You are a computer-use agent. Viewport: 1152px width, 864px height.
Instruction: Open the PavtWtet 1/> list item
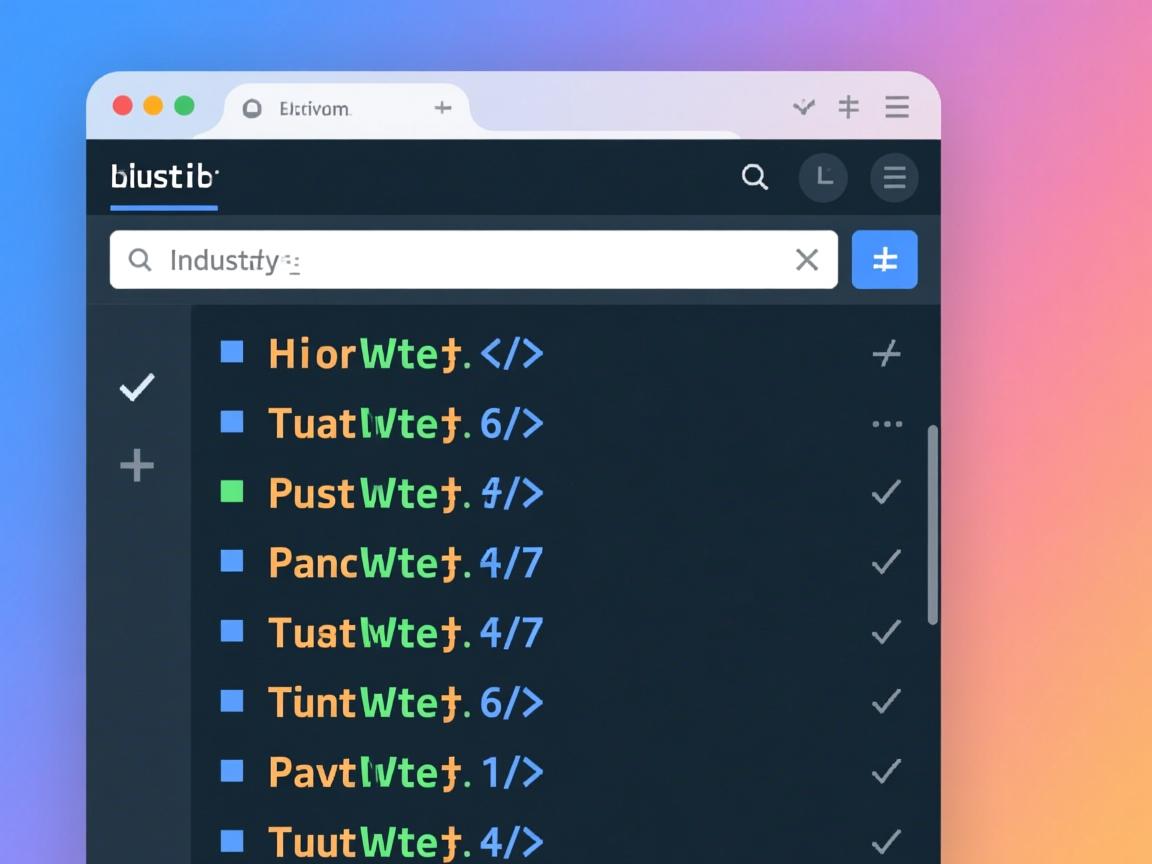click(x=405, y=772)
